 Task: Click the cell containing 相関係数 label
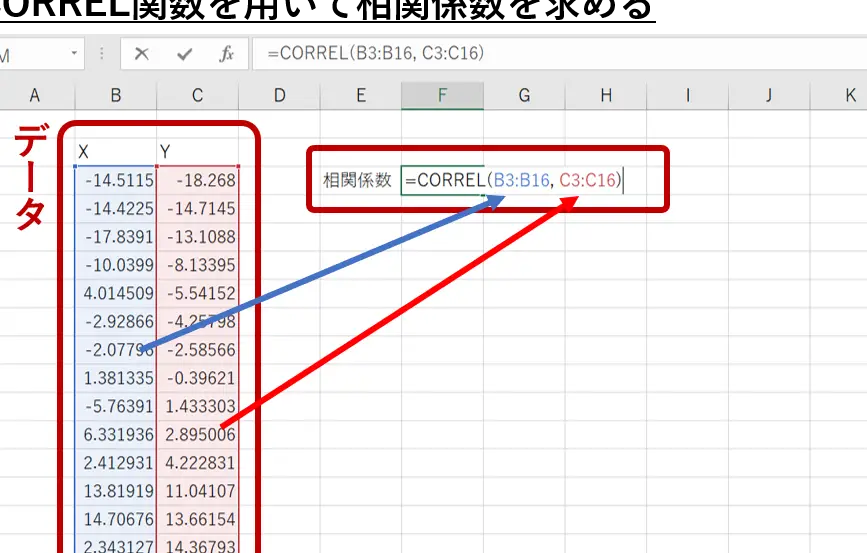357,180
